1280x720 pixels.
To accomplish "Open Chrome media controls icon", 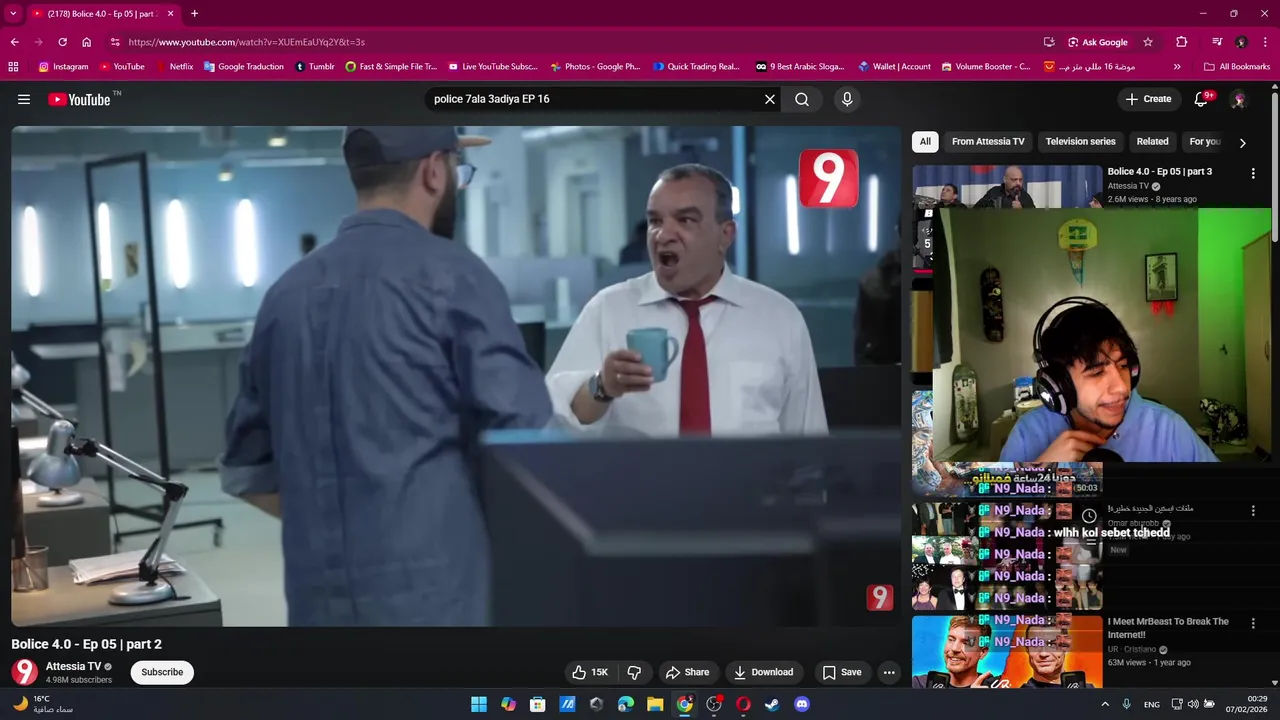I will pyautogui.click(x=1217, y=42).
